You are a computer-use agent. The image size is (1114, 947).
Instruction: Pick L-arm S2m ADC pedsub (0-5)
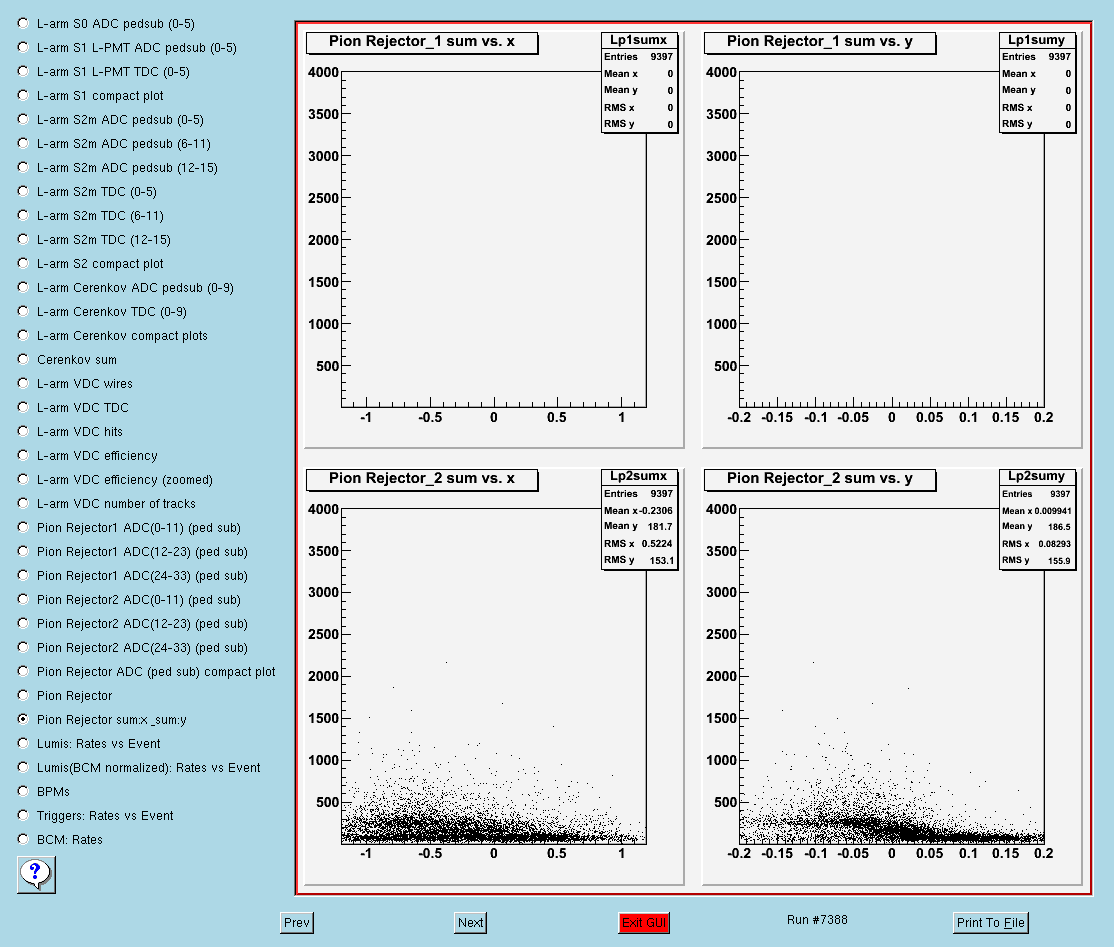pos(23,119)
